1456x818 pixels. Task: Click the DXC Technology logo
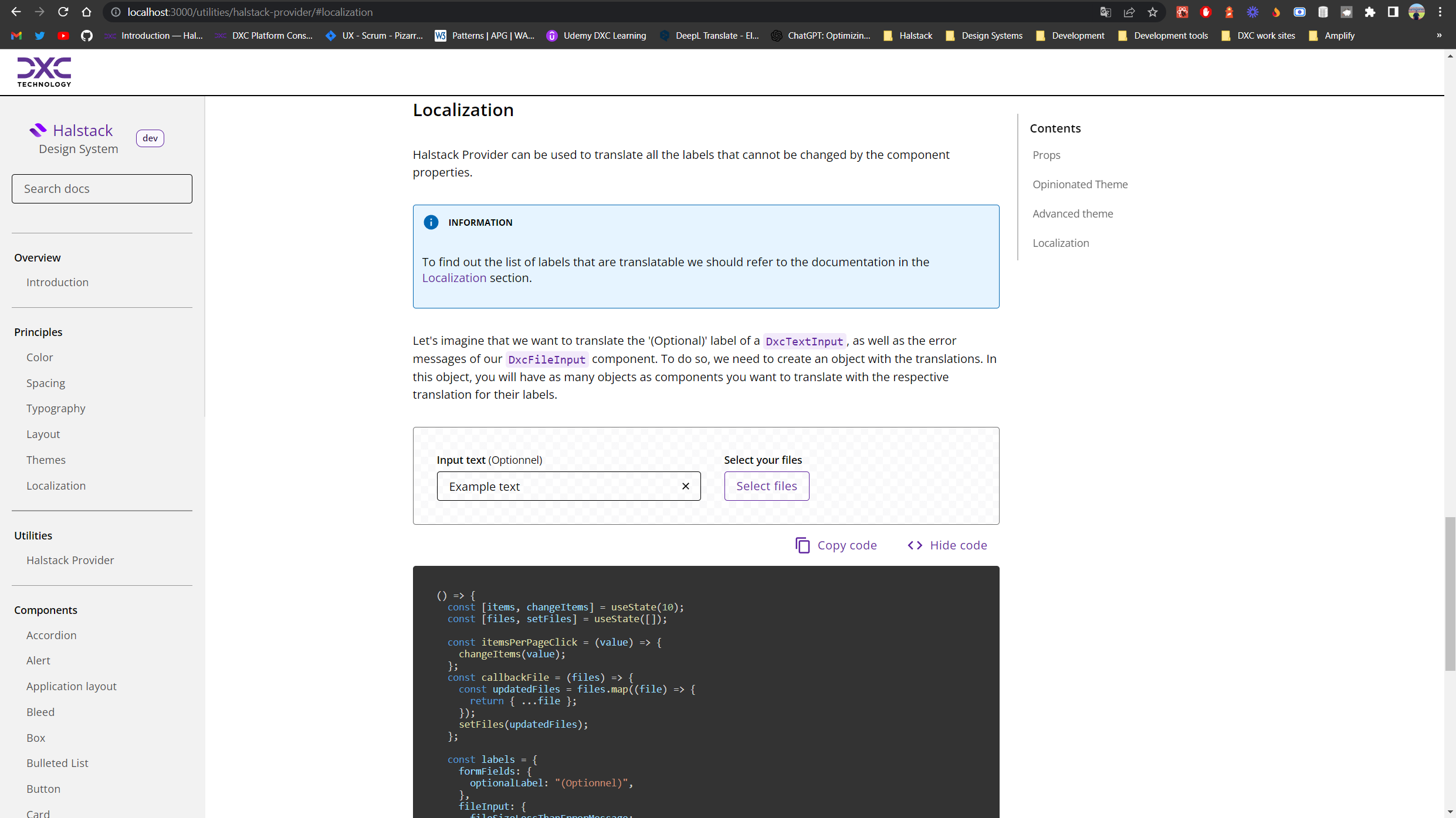[x=44, y=71]
